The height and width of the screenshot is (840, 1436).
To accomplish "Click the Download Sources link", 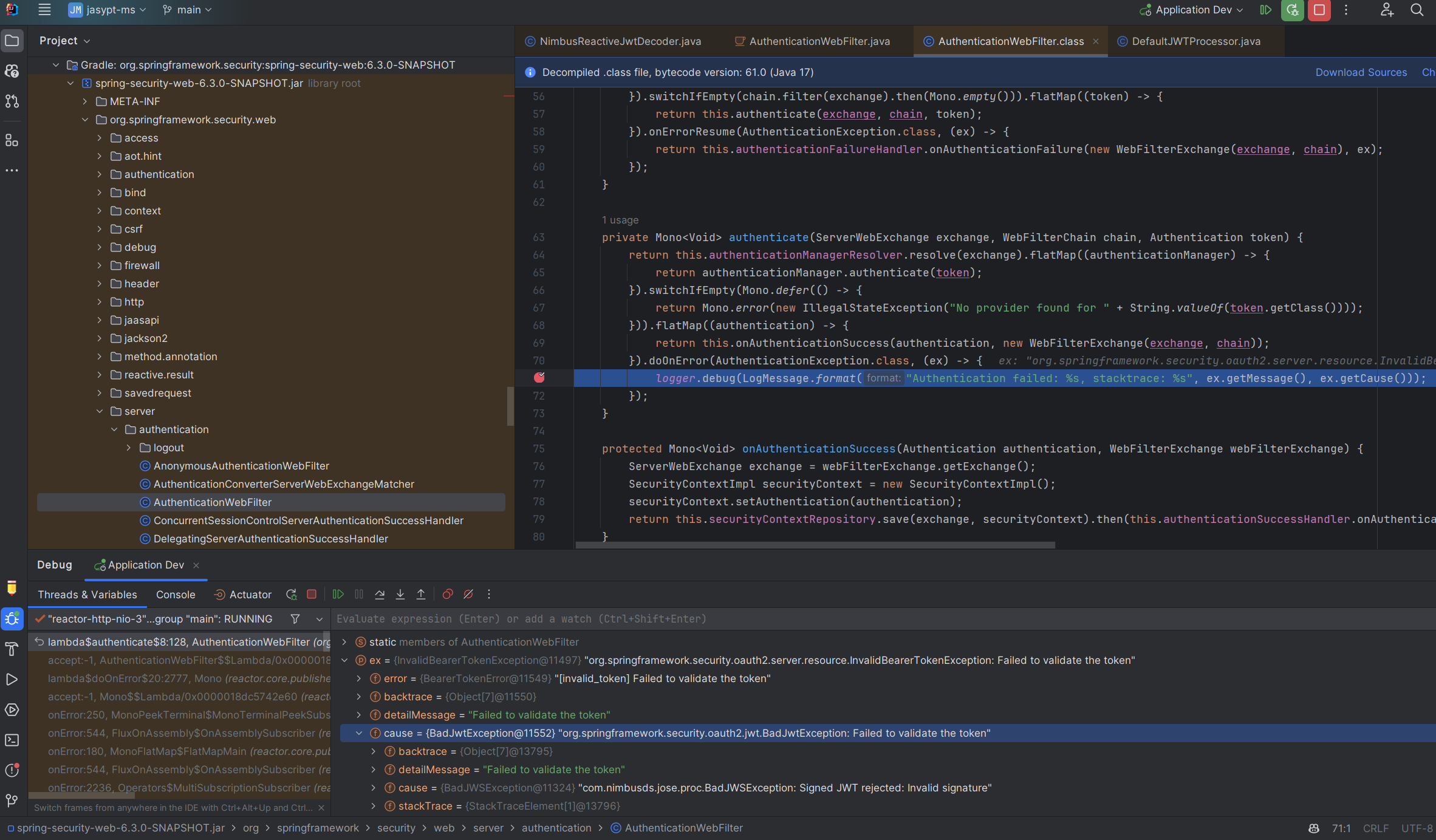I will [1361, 72].
